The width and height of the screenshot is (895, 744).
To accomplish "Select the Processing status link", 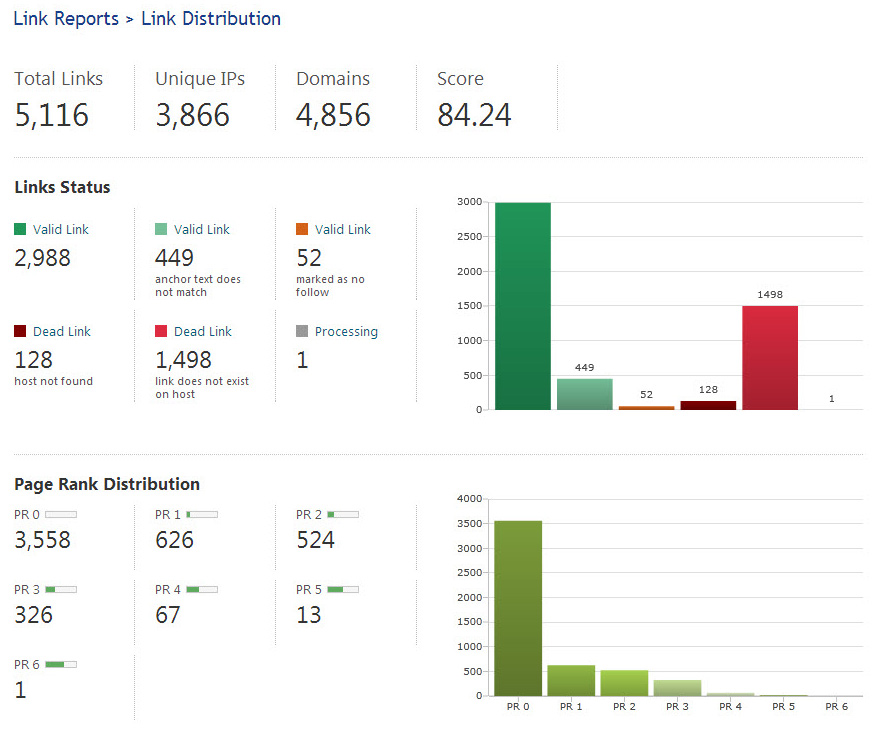I will 346,331.
